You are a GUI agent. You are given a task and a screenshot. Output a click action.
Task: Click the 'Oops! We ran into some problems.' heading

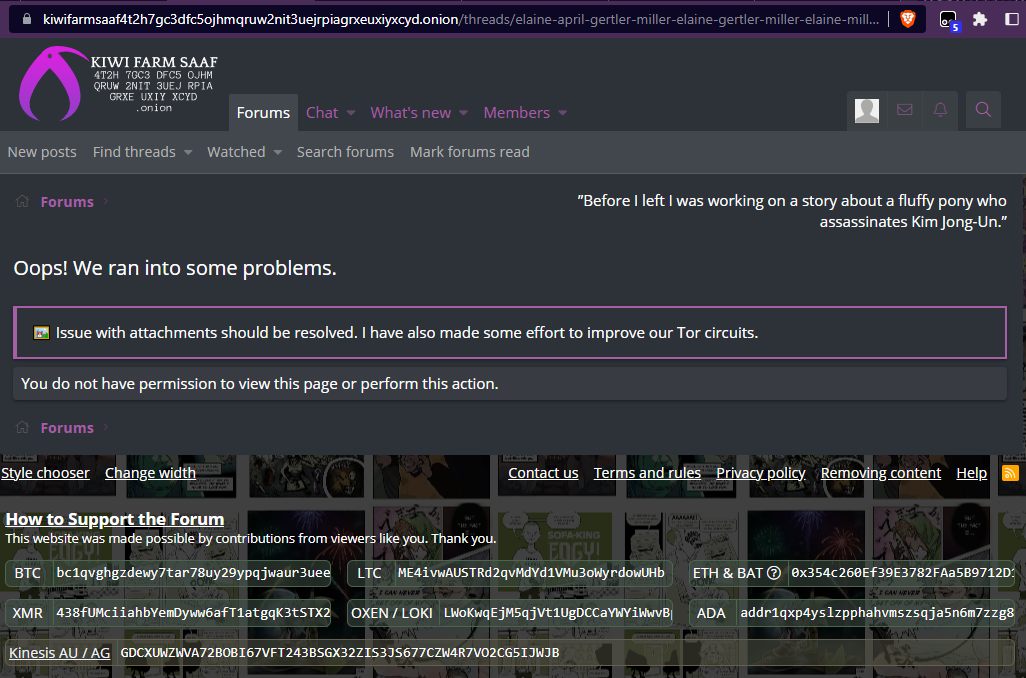[x=175, y=268]
